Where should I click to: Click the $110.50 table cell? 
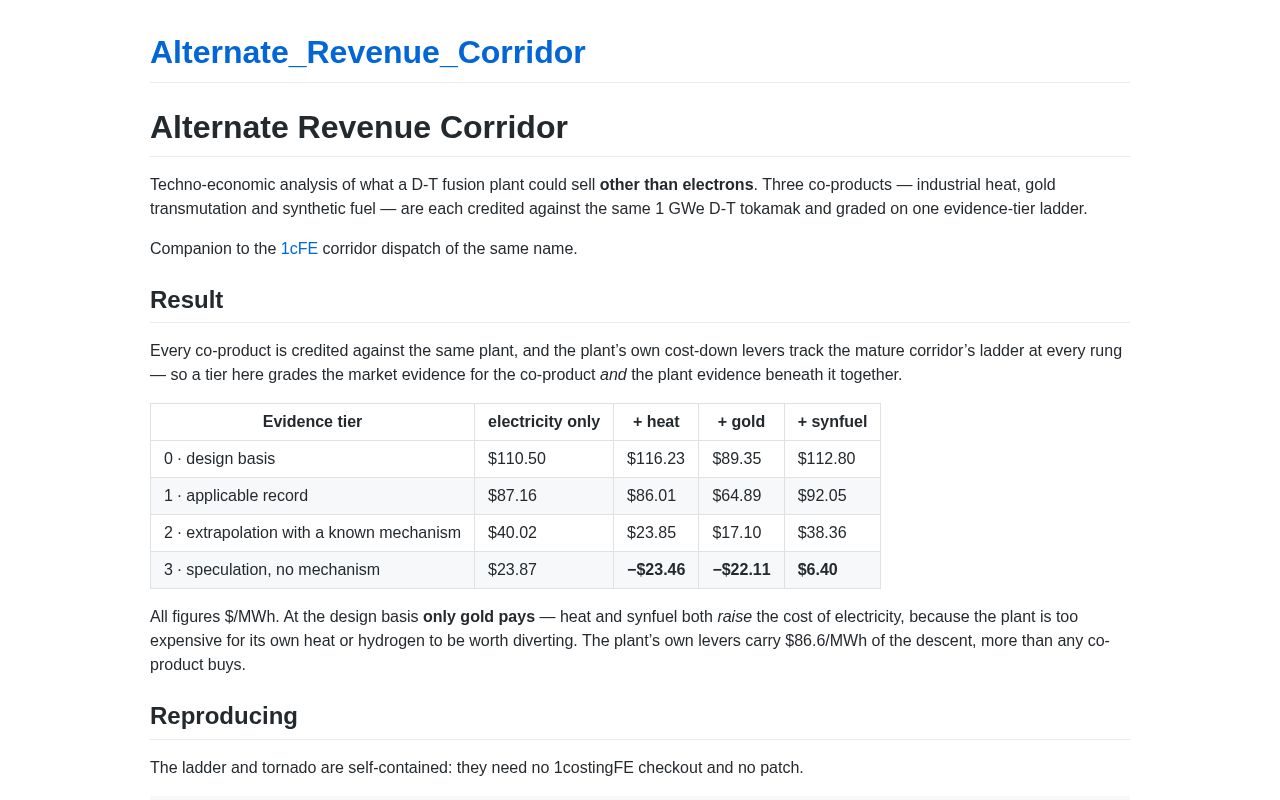pyautogui.click(x=544, y=459)
